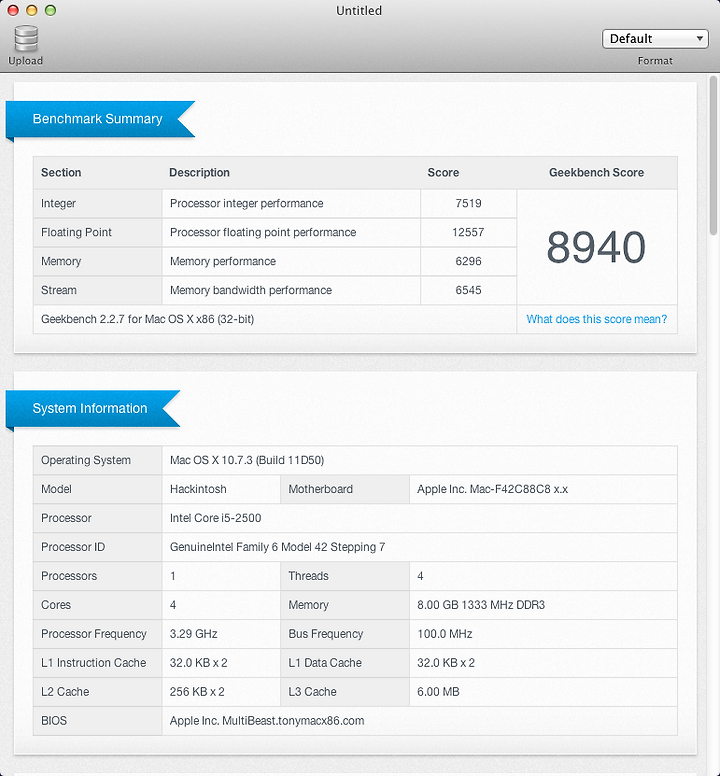Click the Memory score 6296
This screenshot has width=720, height=776.
pyautogui.click(x=468, y=261)
